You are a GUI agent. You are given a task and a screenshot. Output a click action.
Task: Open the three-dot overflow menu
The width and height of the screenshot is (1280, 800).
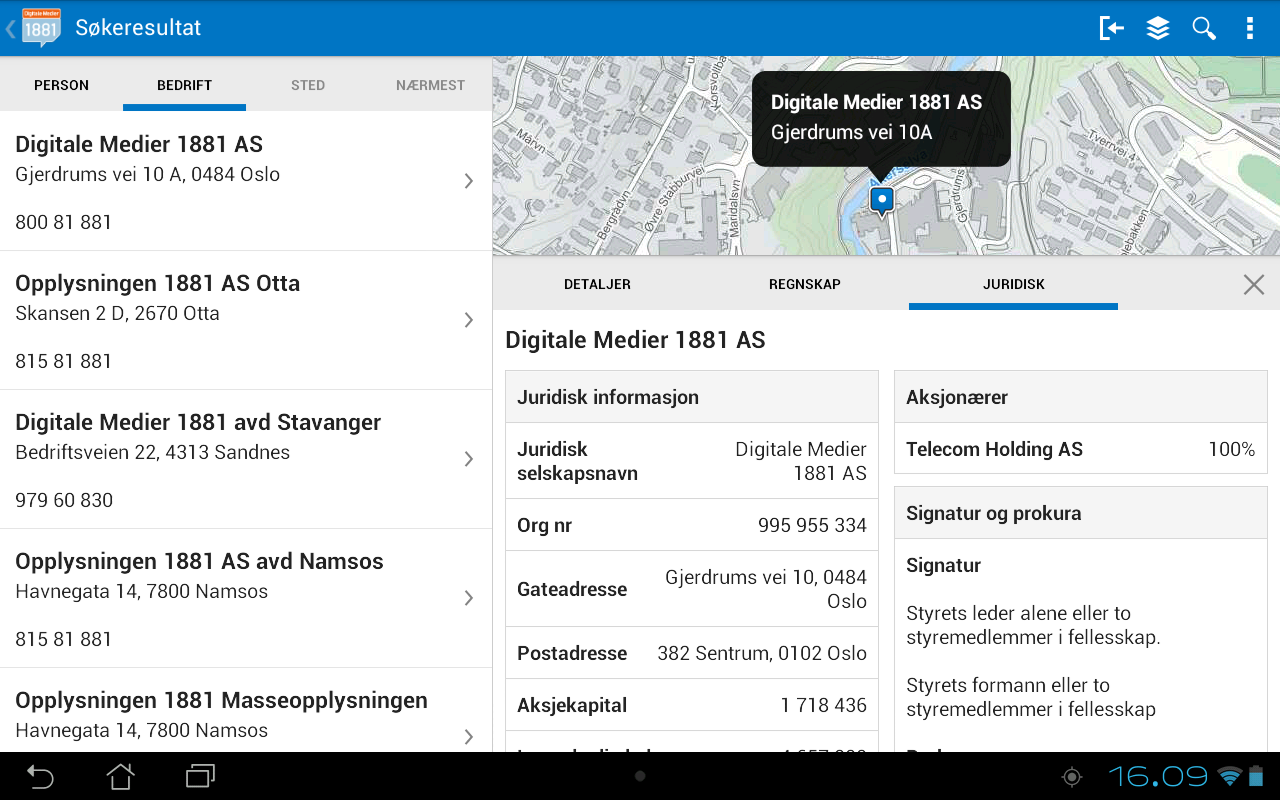[x=1250, y=28]
